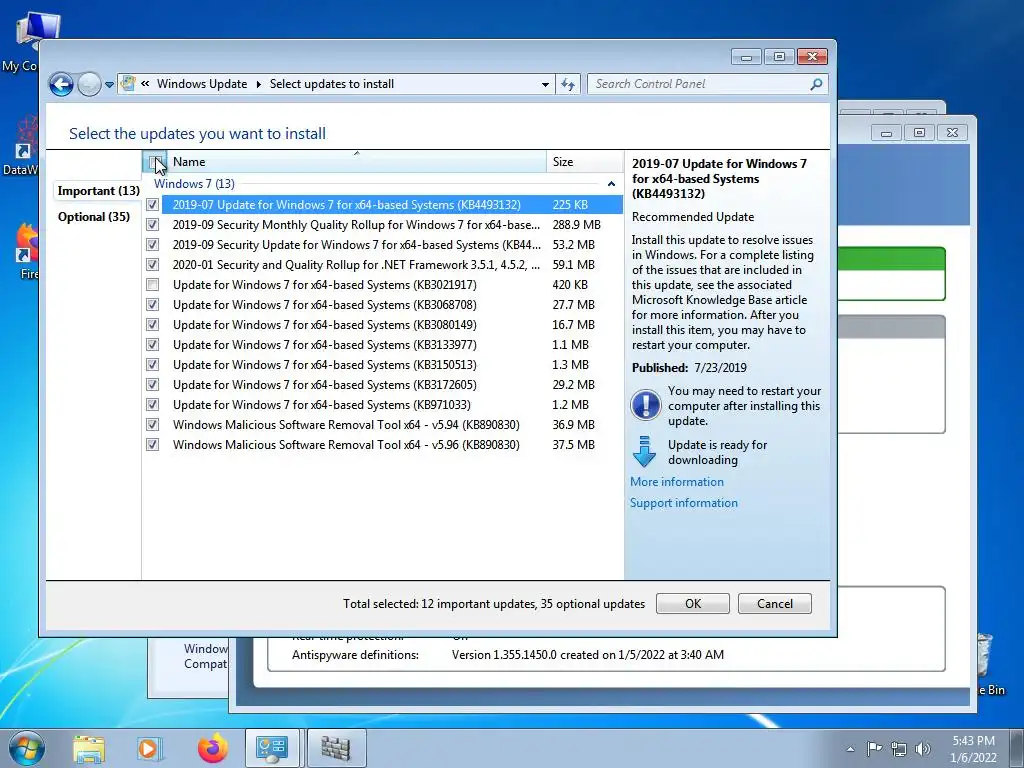Check the KB3021917 update checkbox
This screenshot has height=768, width=1024.
click(152, 285)
